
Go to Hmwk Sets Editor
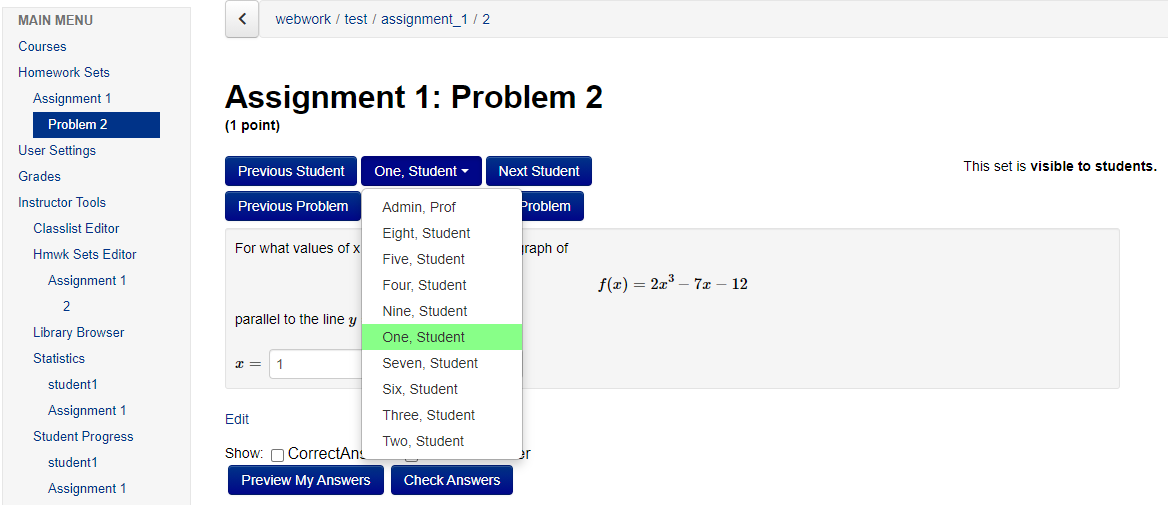point(85,254)
